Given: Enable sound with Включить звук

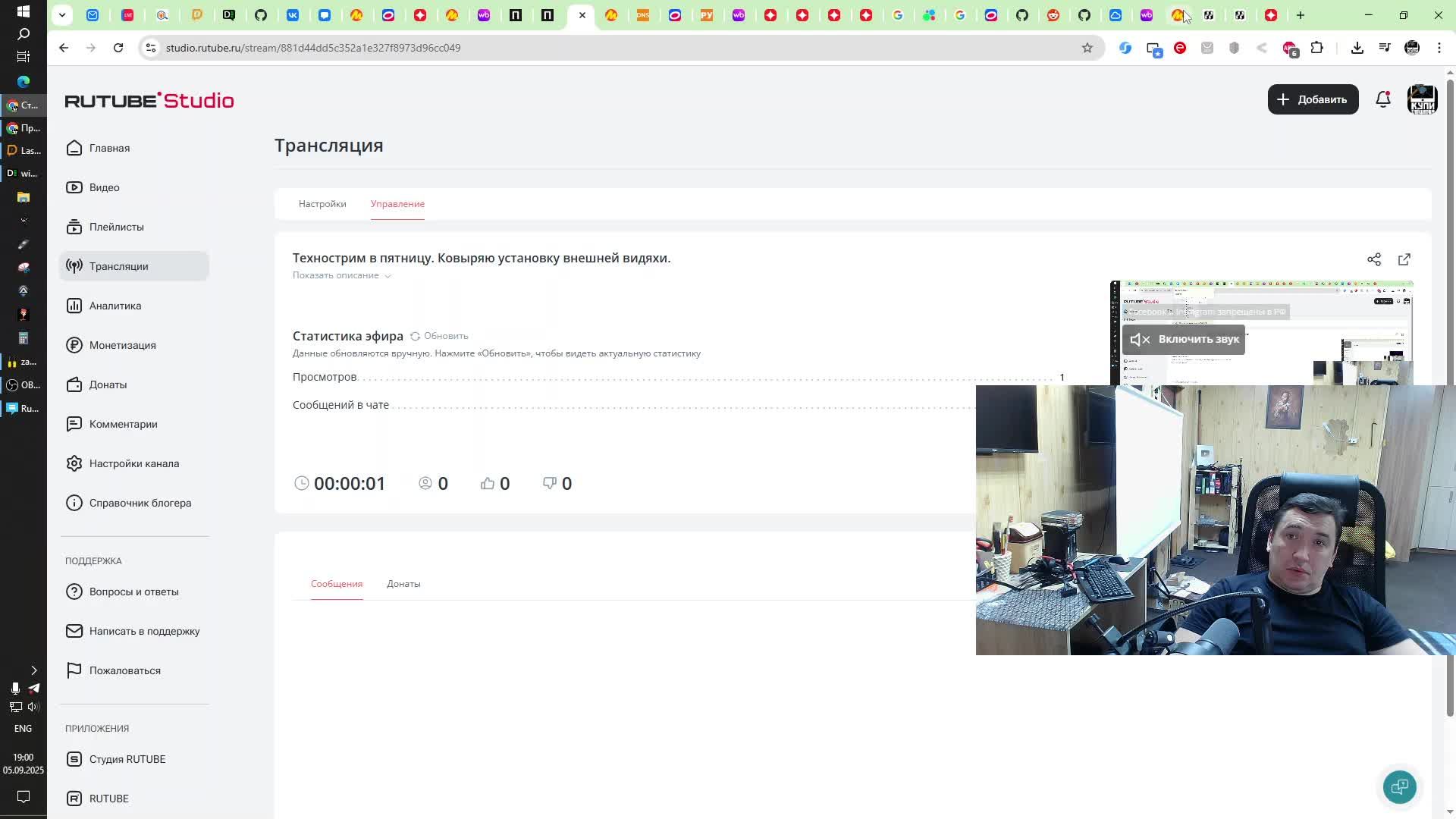Looking at the screenshot, I should [x=1184, y=339].
